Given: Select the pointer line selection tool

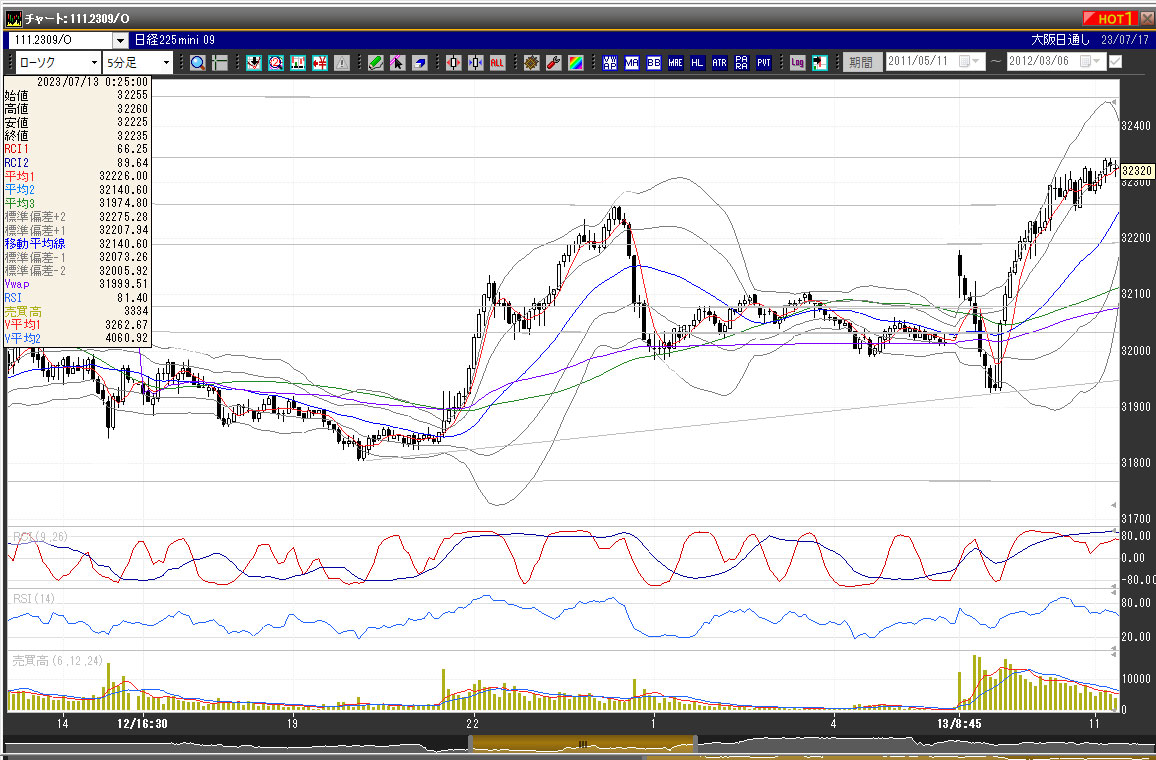Looking at the screenshot, I should point(397,63).
